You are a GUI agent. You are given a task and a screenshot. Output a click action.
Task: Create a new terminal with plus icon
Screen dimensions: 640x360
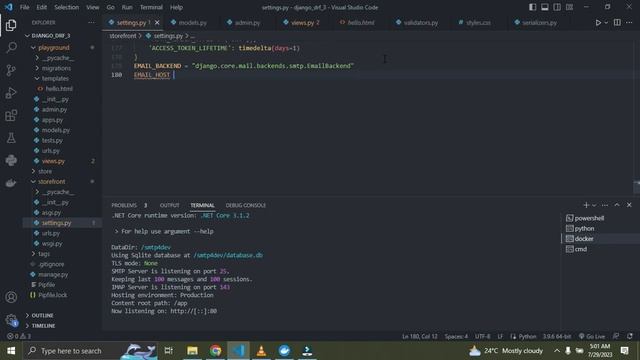point(586,205)
